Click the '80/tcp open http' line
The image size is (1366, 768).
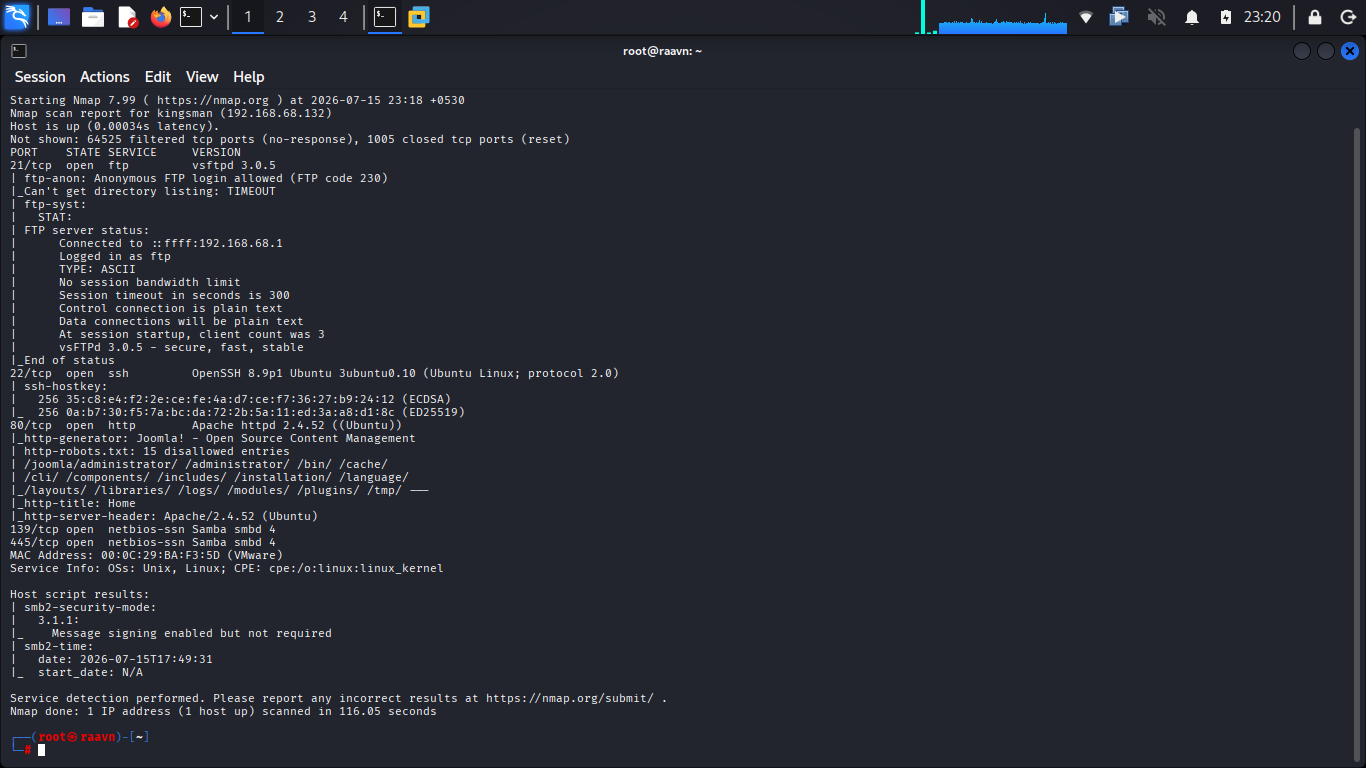[x=206, y=425]
